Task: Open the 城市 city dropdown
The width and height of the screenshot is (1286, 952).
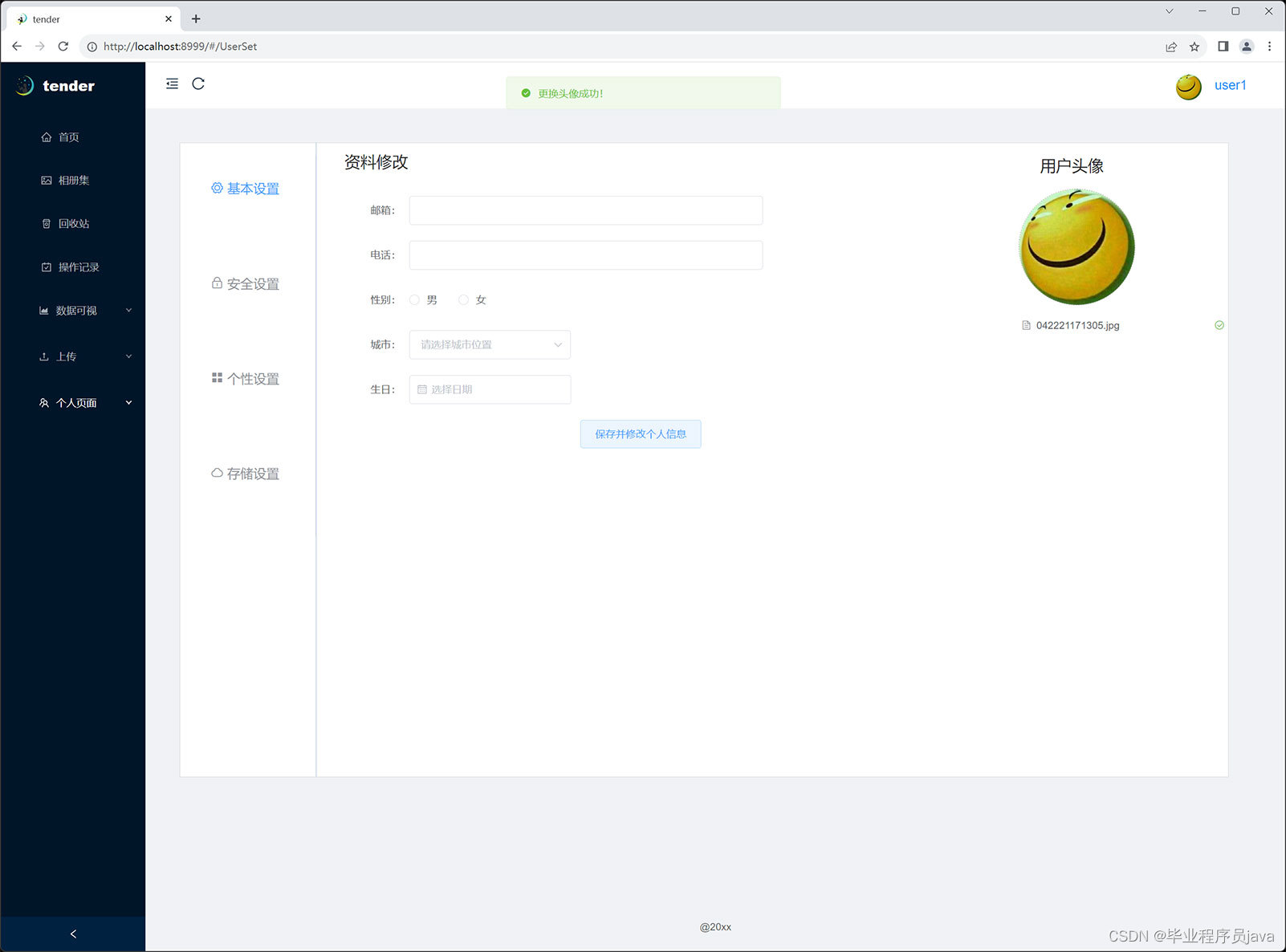Action: [490, 344]
